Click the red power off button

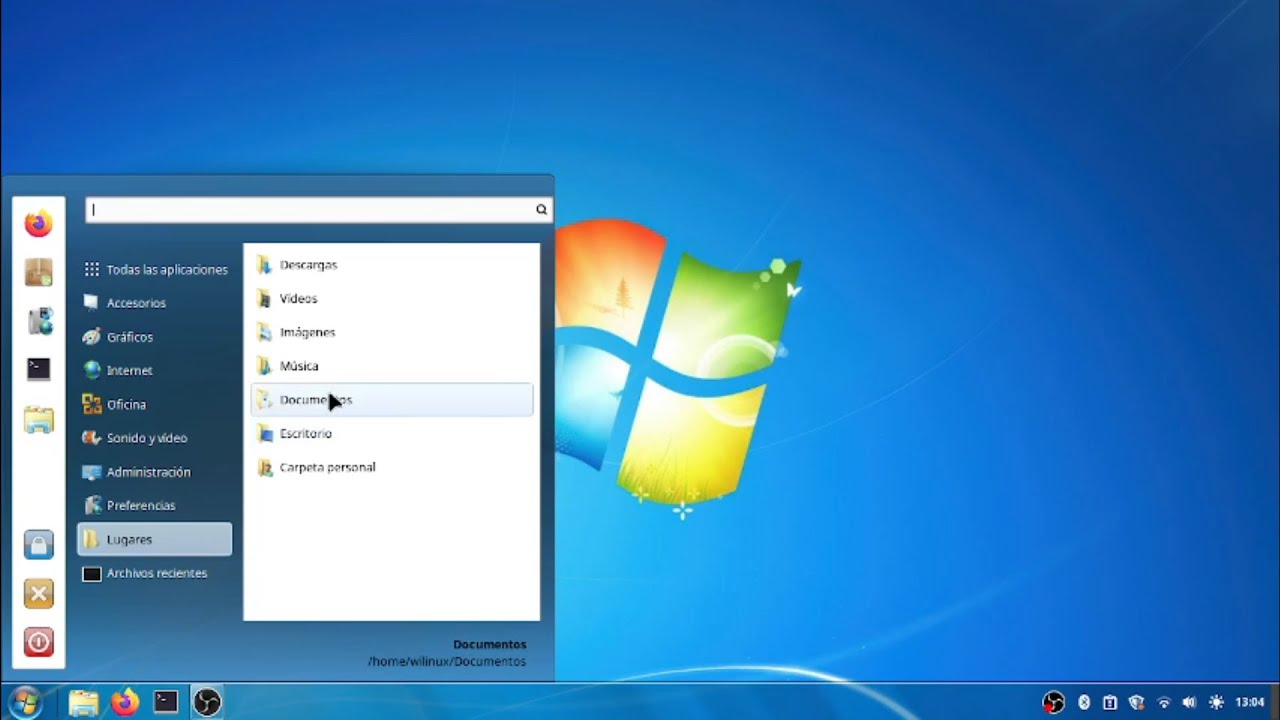[38, 642]
